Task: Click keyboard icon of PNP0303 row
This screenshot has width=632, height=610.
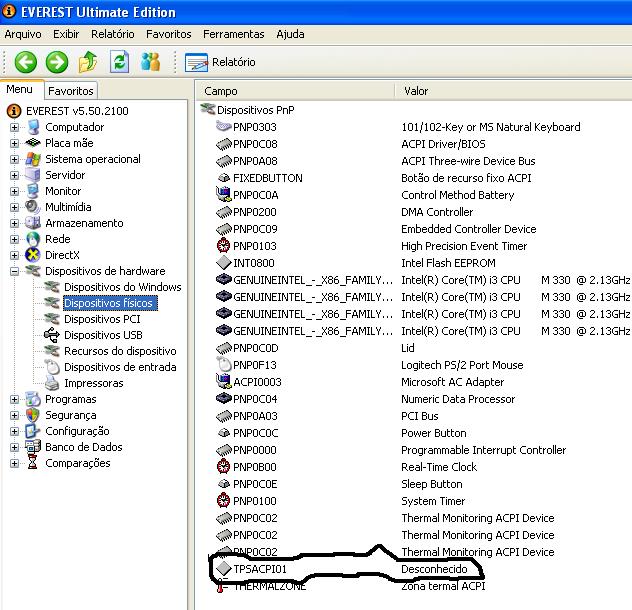Action: tap(223, 127)
